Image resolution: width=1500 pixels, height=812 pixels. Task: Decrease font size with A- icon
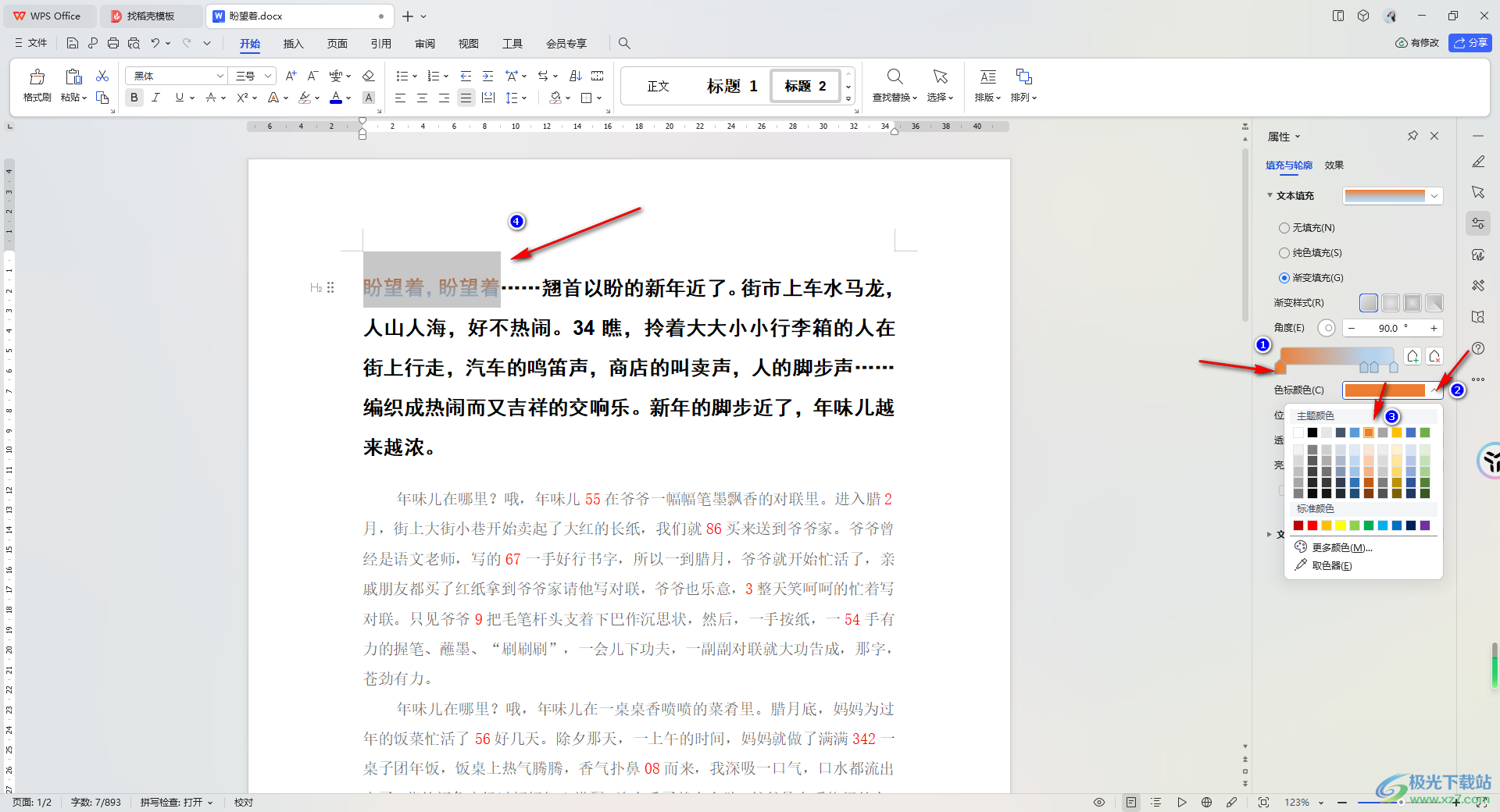pyautogui.click(x=312, y=76)
